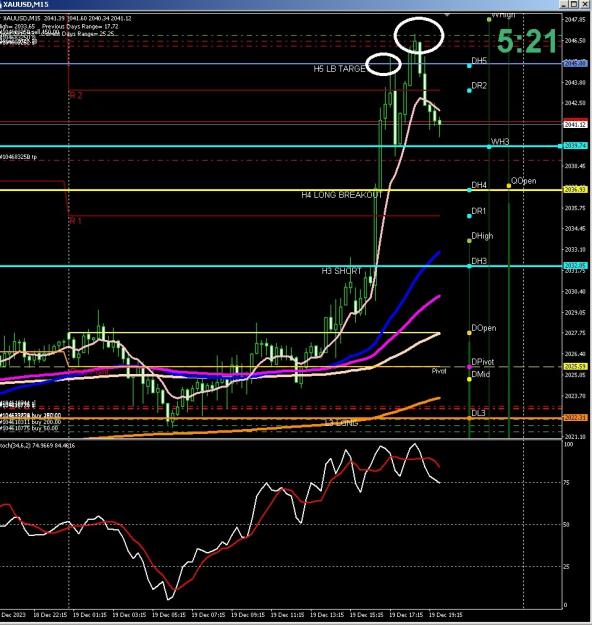This screenshot has height=625, width=592.
Task: Click the cyan price tag 2039.74
Action: point(575,146)
